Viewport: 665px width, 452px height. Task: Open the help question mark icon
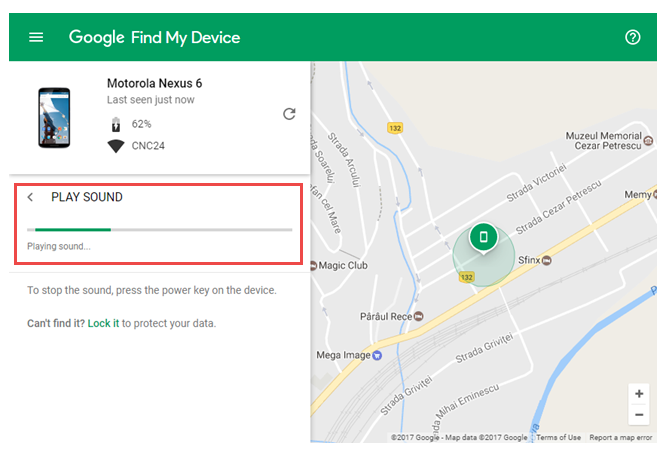tap(632, 37)
